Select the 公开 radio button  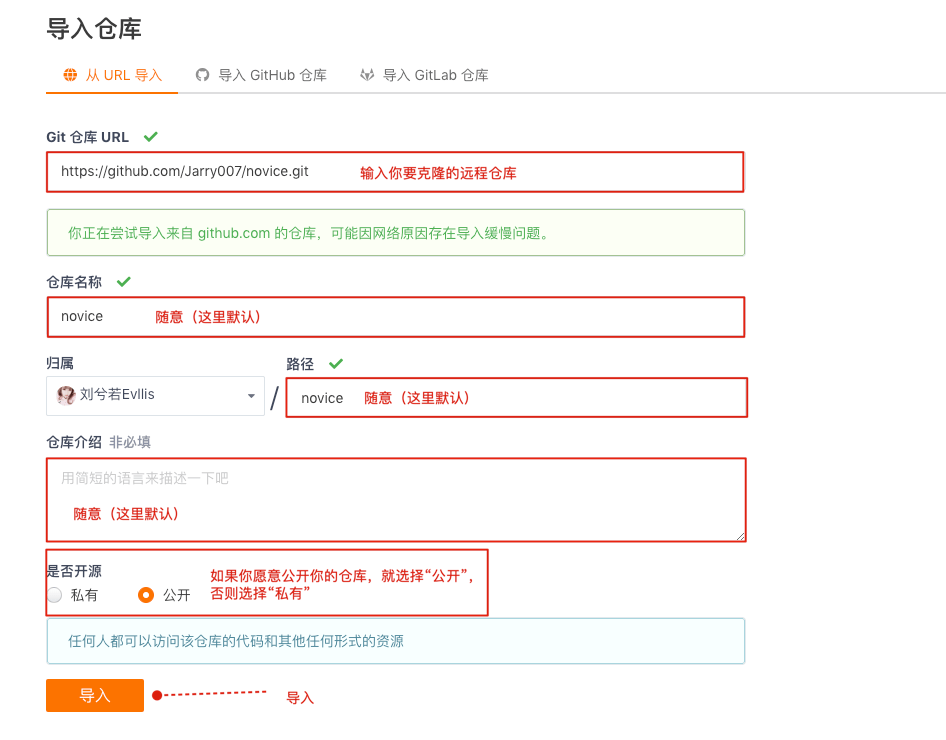[145, 594]
